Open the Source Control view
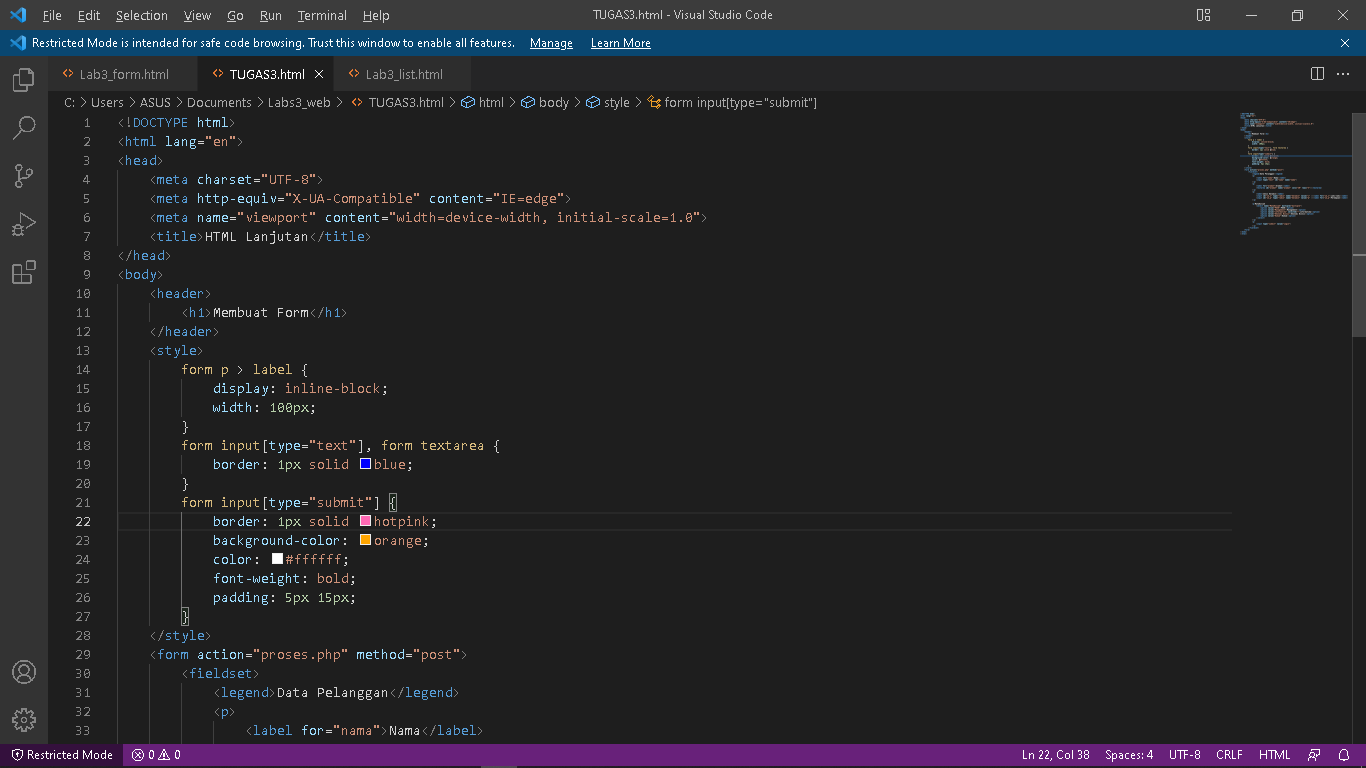Screen dimensions: 1366x768 point(23,175)
